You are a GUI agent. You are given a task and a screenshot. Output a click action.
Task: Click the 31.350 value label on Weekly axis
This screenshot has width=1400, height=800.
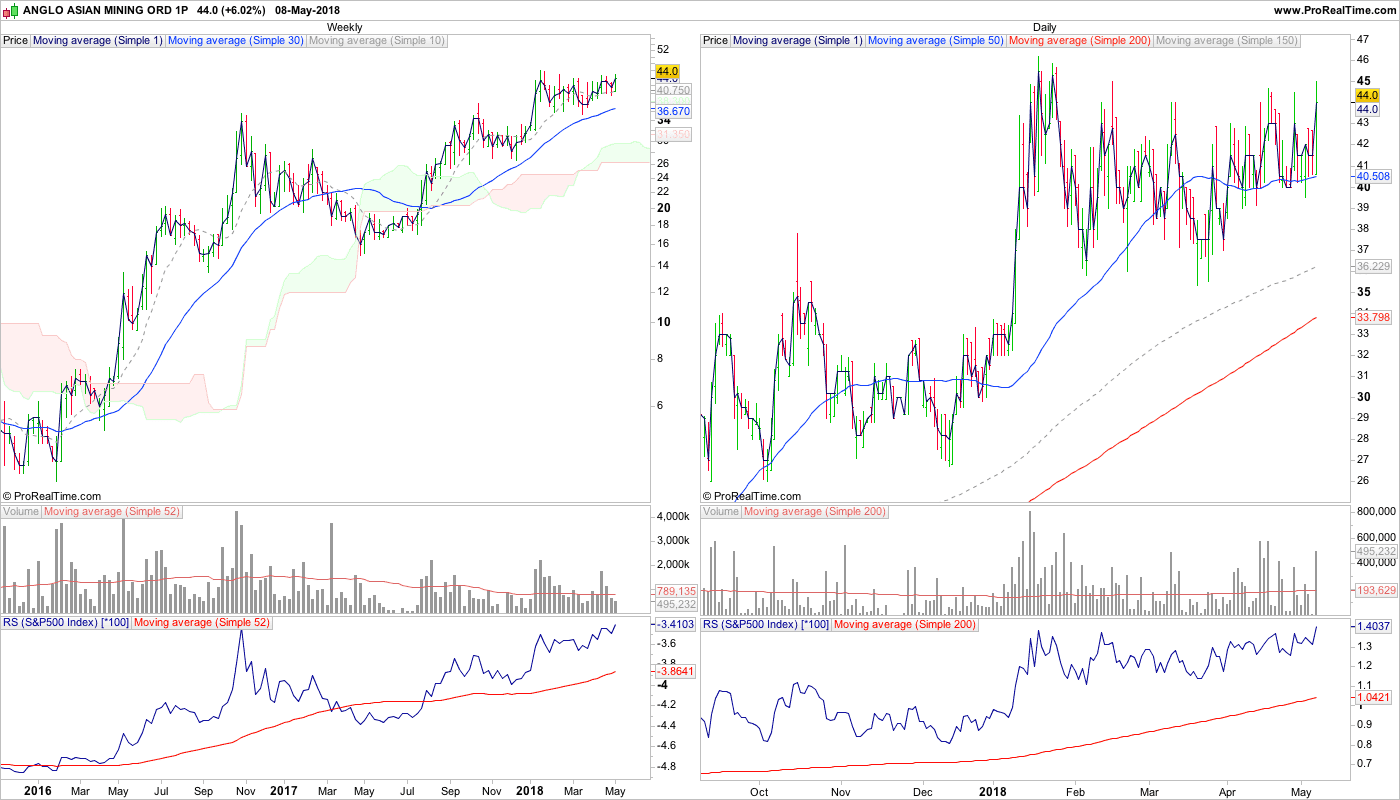click(673, 134)
